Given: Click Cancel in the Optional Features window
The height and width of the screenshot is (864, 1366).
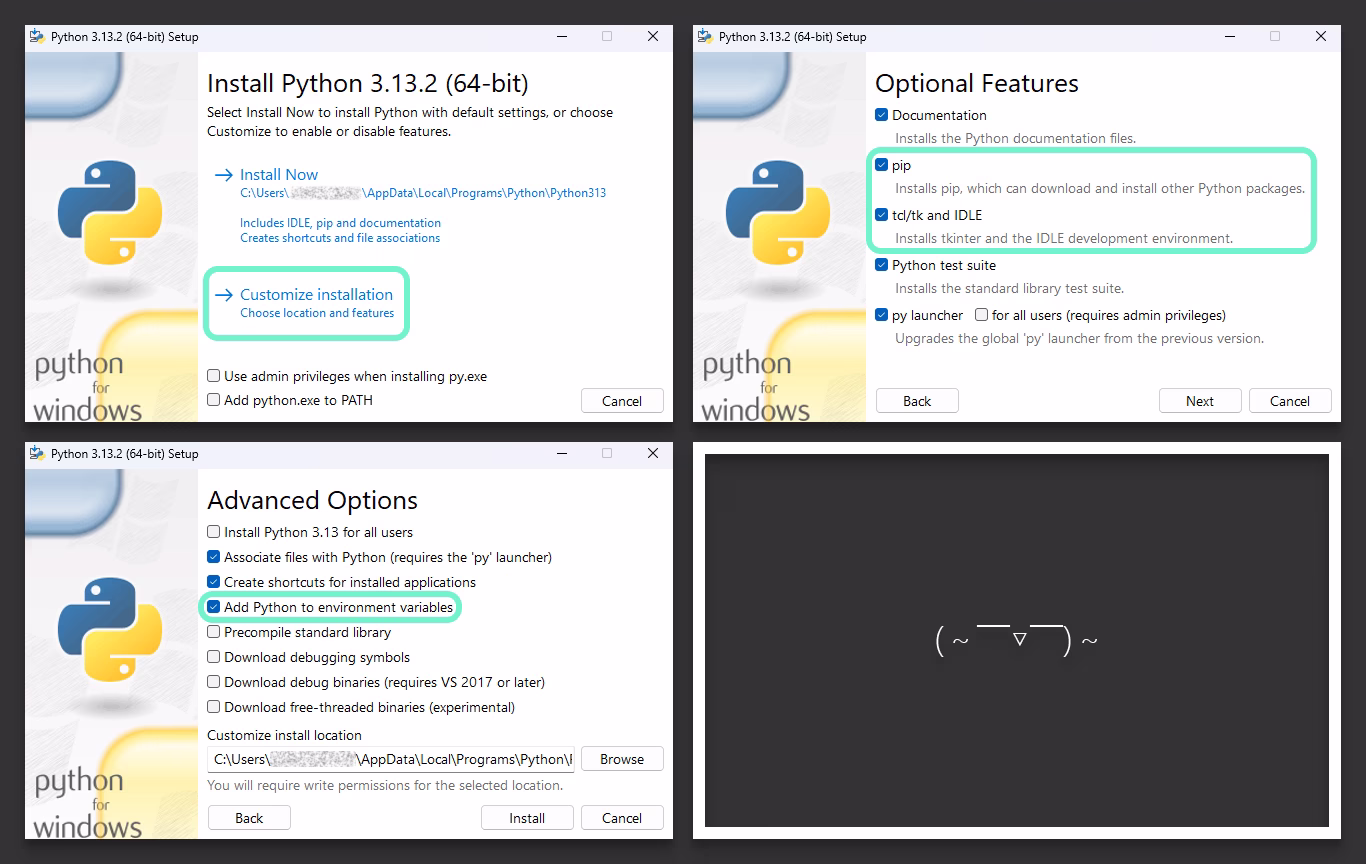Looking at the screenshot, I should click(x=1290, y=401).
